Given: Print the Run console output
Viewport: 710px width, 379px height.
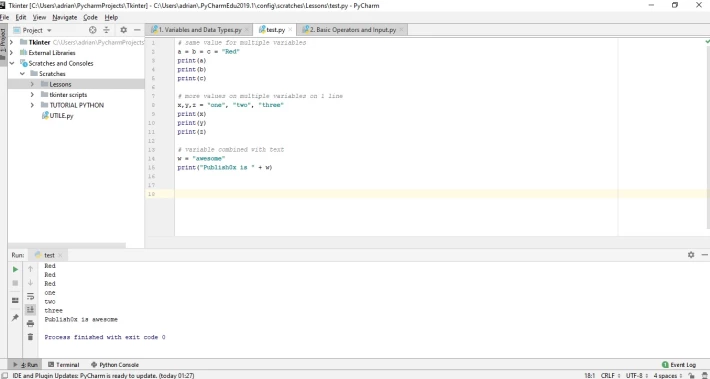Looking at the screenshot, I should pos(30,323).
